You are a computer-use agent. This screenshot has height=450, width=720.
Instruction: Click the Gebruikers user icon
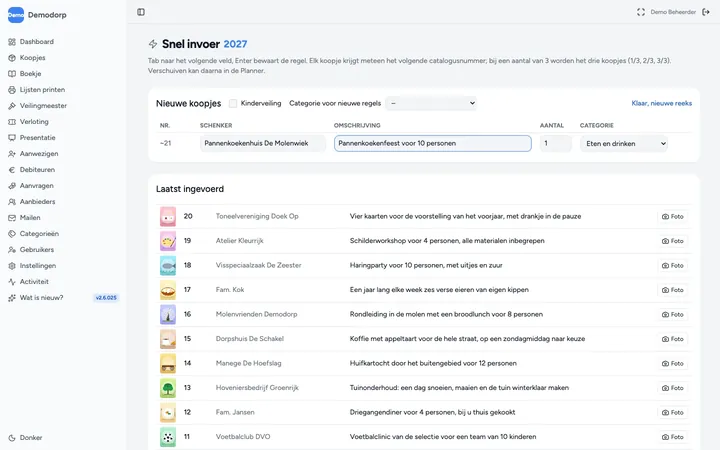(x=12, y=250)
